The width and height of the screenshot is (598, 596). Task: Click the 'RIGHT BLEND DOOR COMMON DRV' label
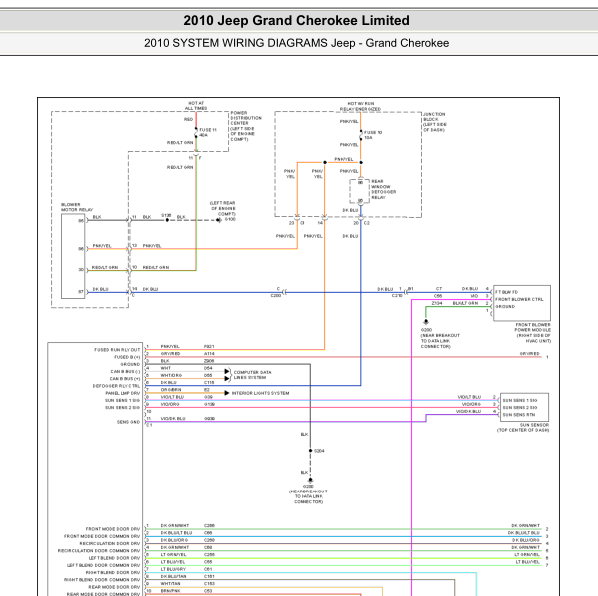(102, 580)
